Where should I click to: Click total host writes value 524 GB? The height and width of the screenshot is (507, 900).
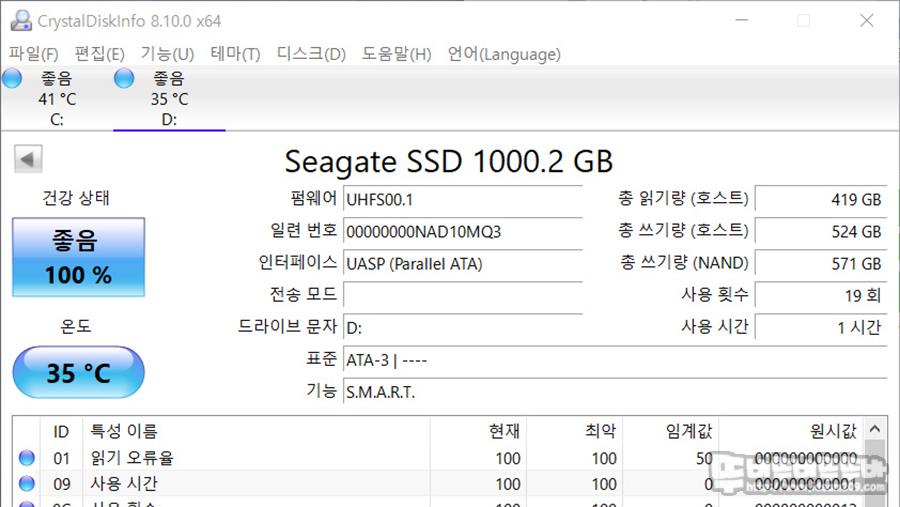click(821, 231)
